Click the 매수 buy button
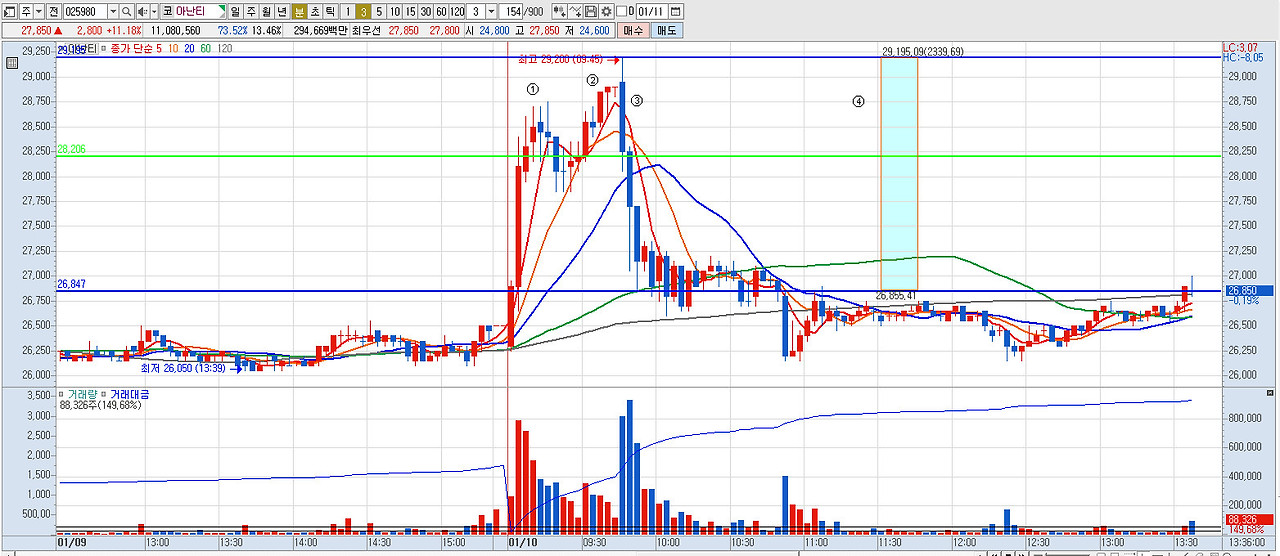 634,31
